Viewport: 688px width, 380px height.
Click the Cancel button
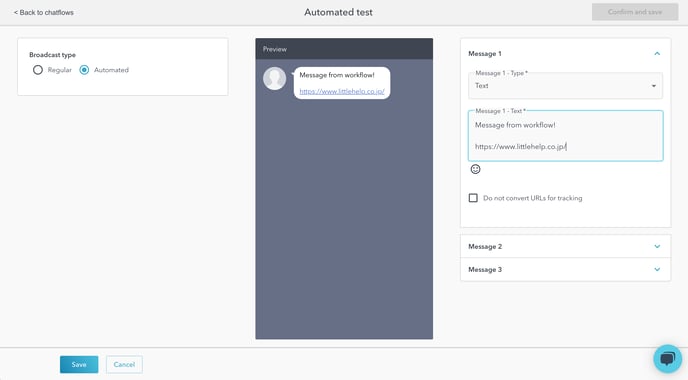click(124, 365)
